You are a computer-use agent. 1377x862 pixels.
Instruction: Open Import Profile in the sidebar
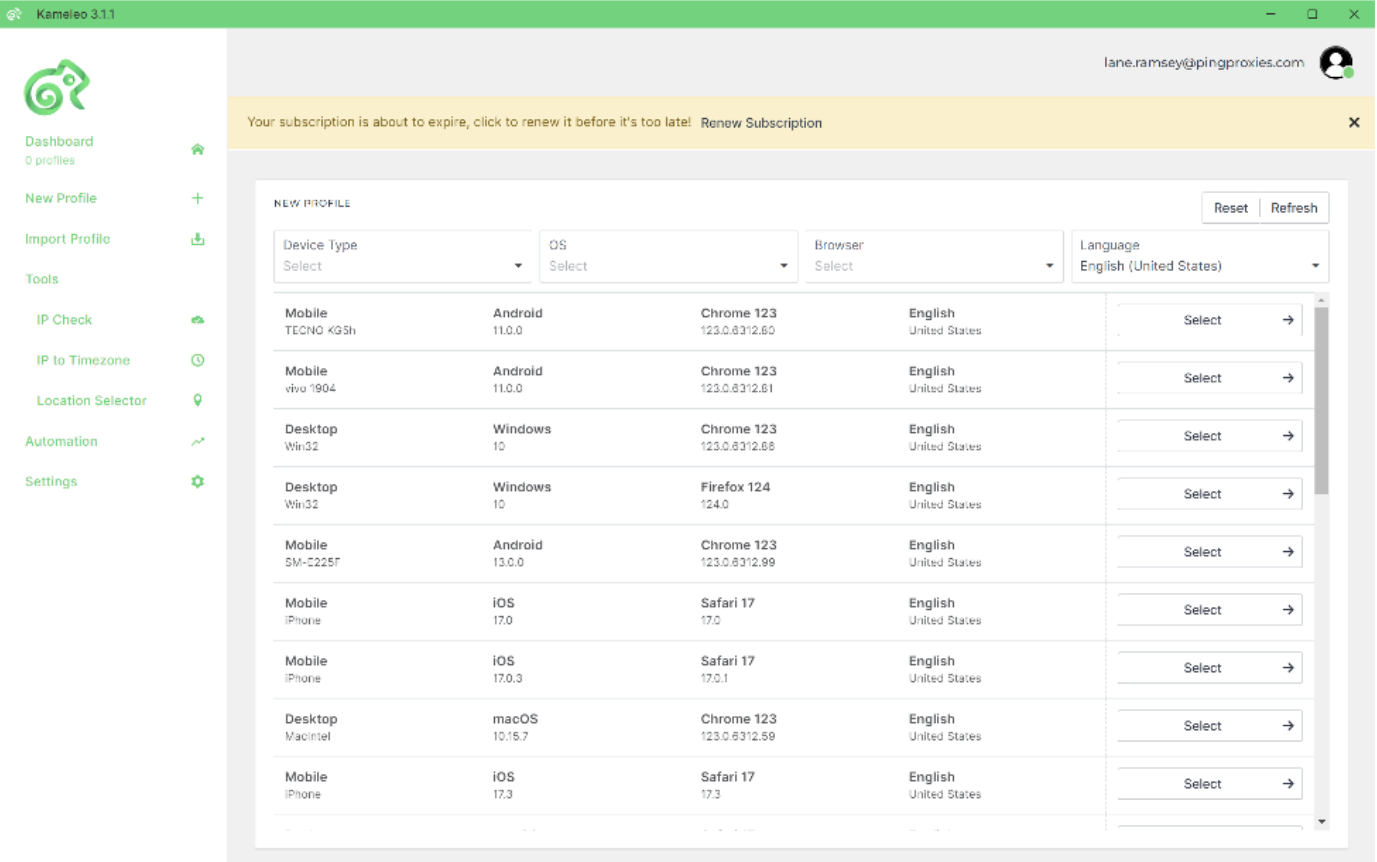tap(67, 239)
